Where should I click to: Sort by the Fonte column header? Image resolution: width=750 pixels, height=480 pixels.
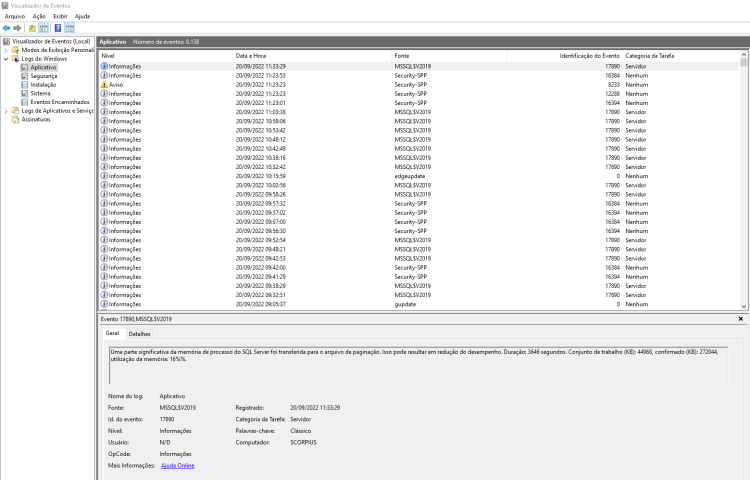(449, 56)
